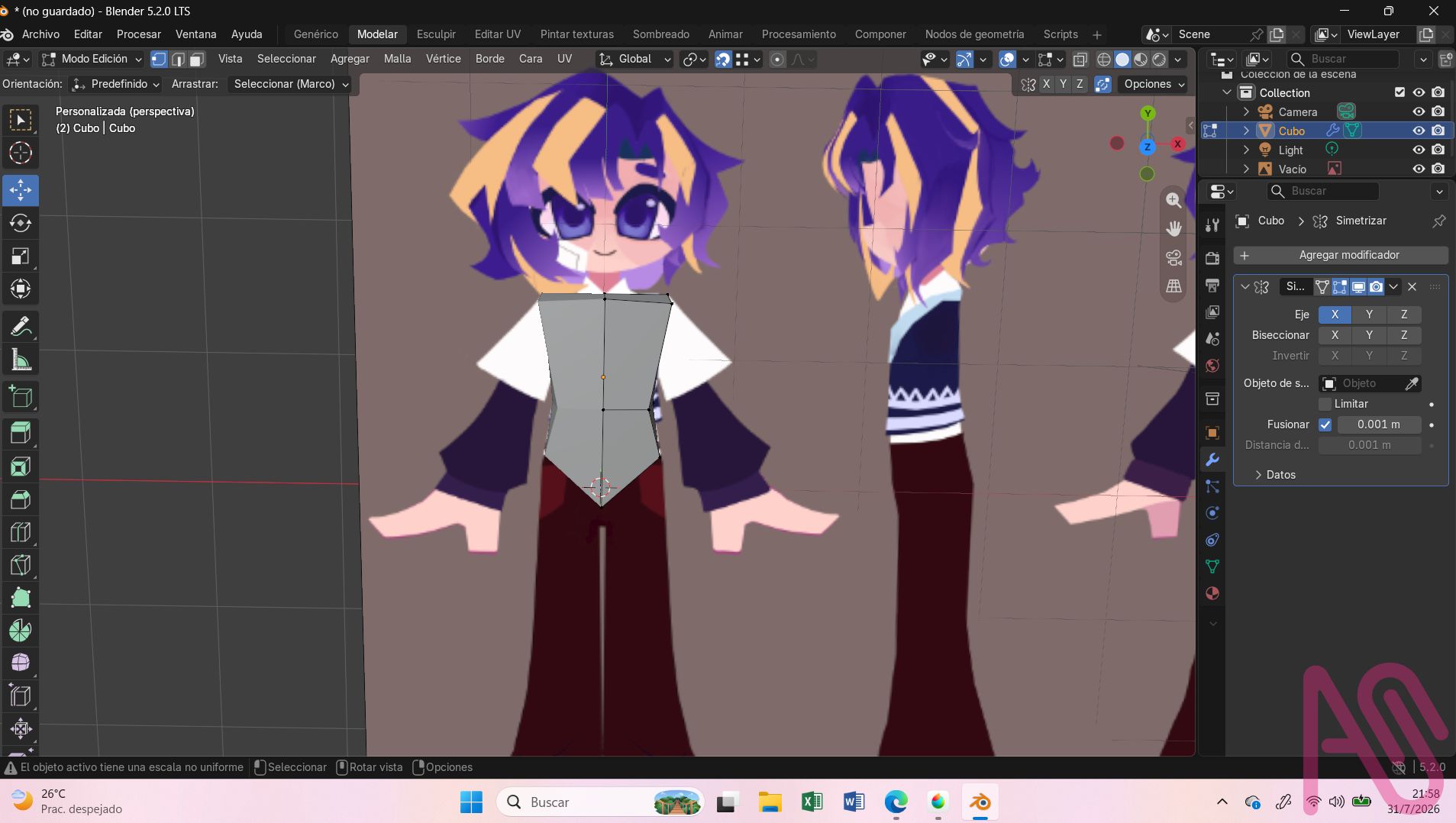Viewport: 1456px width, 823px height.
Task: Click the pan view hand icon
Action: [1174, 228]
